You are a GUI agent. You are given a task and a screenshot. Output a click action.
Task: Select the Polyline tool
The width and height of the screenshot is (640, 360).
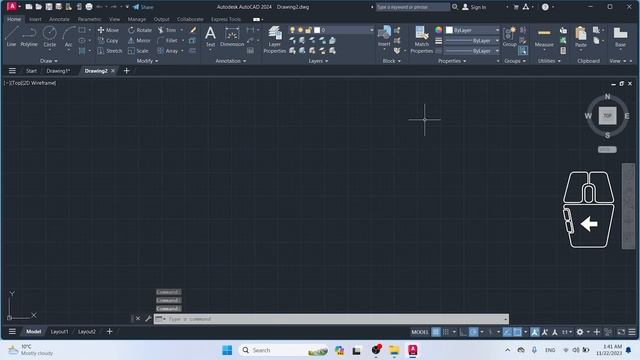coord(29,36)
